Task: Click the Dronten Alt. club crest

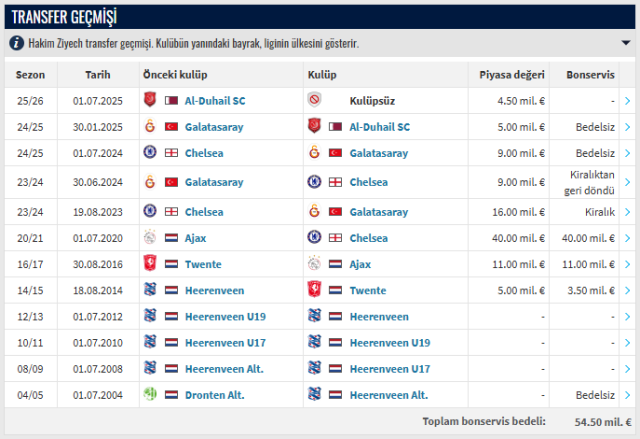Action: coord(150,394)
